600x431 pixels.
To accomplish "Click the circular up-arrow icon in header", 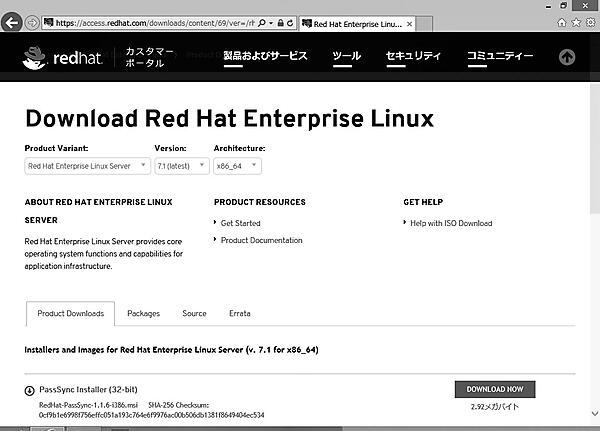I will 567,57.
